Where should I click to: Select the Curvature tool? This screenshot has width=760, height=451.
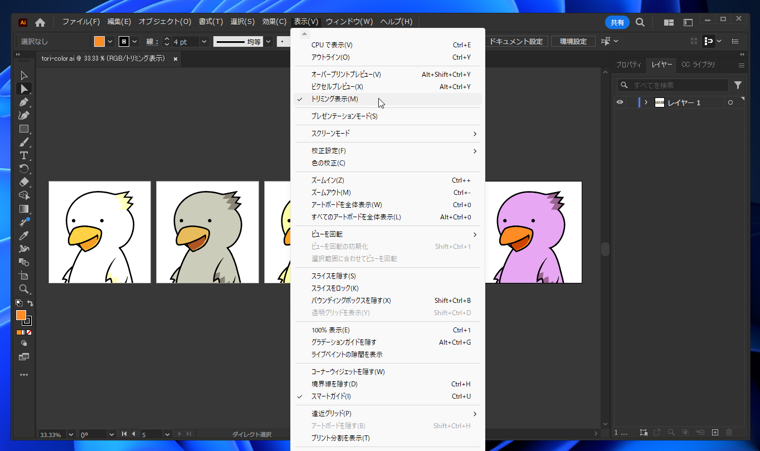click(x=24, y=115)
